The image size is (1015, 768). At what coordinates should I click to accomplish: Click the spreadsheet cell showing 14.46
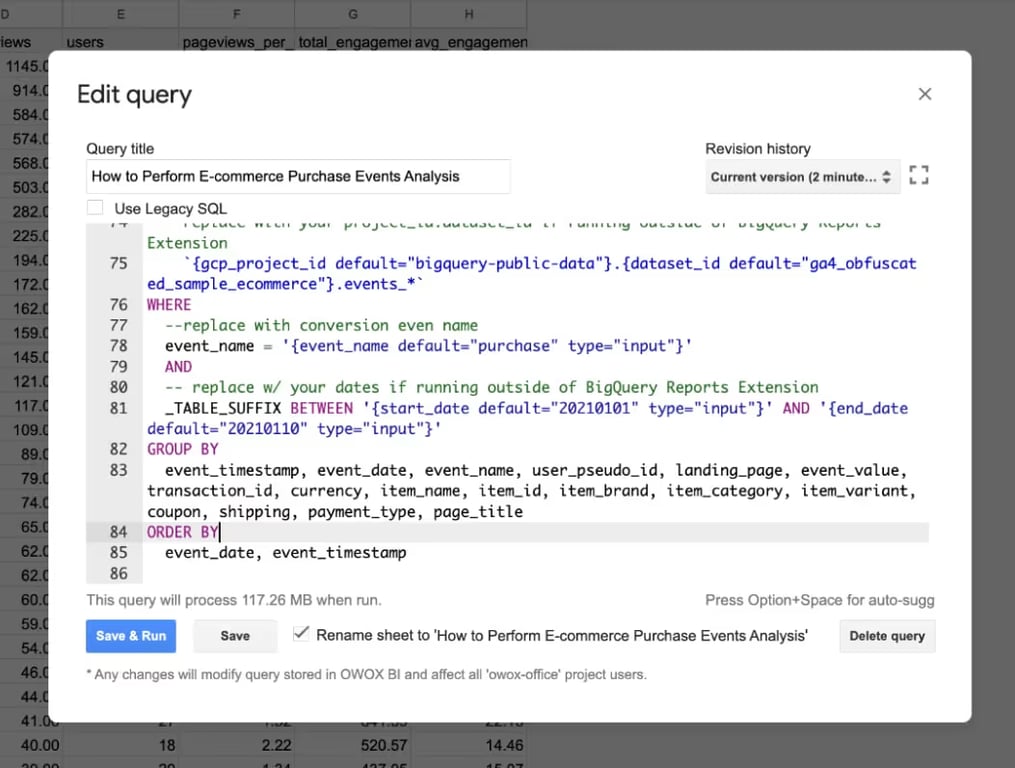(469, 745)
